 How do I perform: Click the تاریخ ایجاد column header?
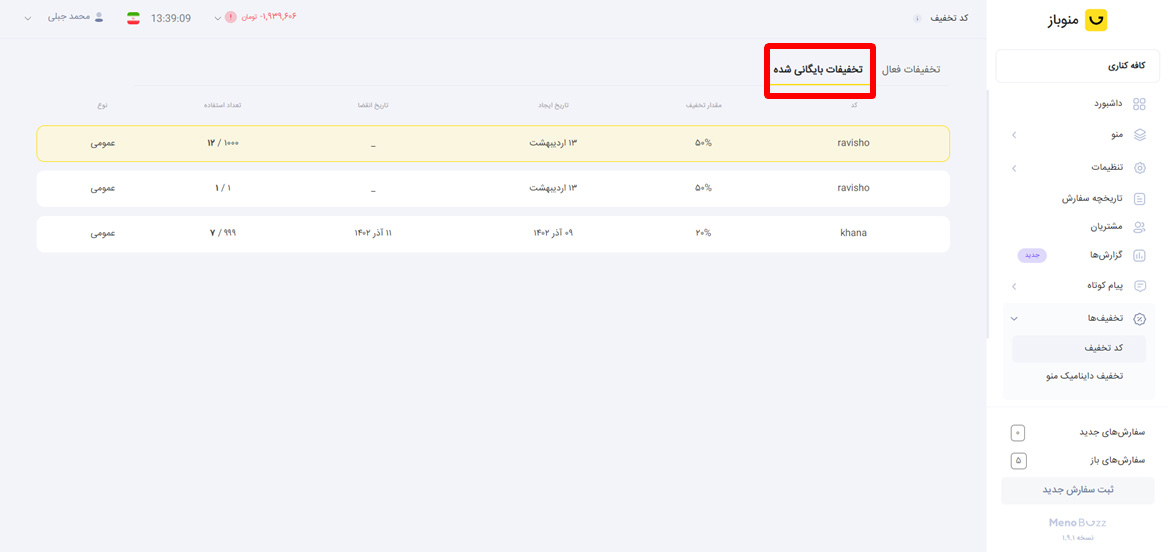click(553, 105)
